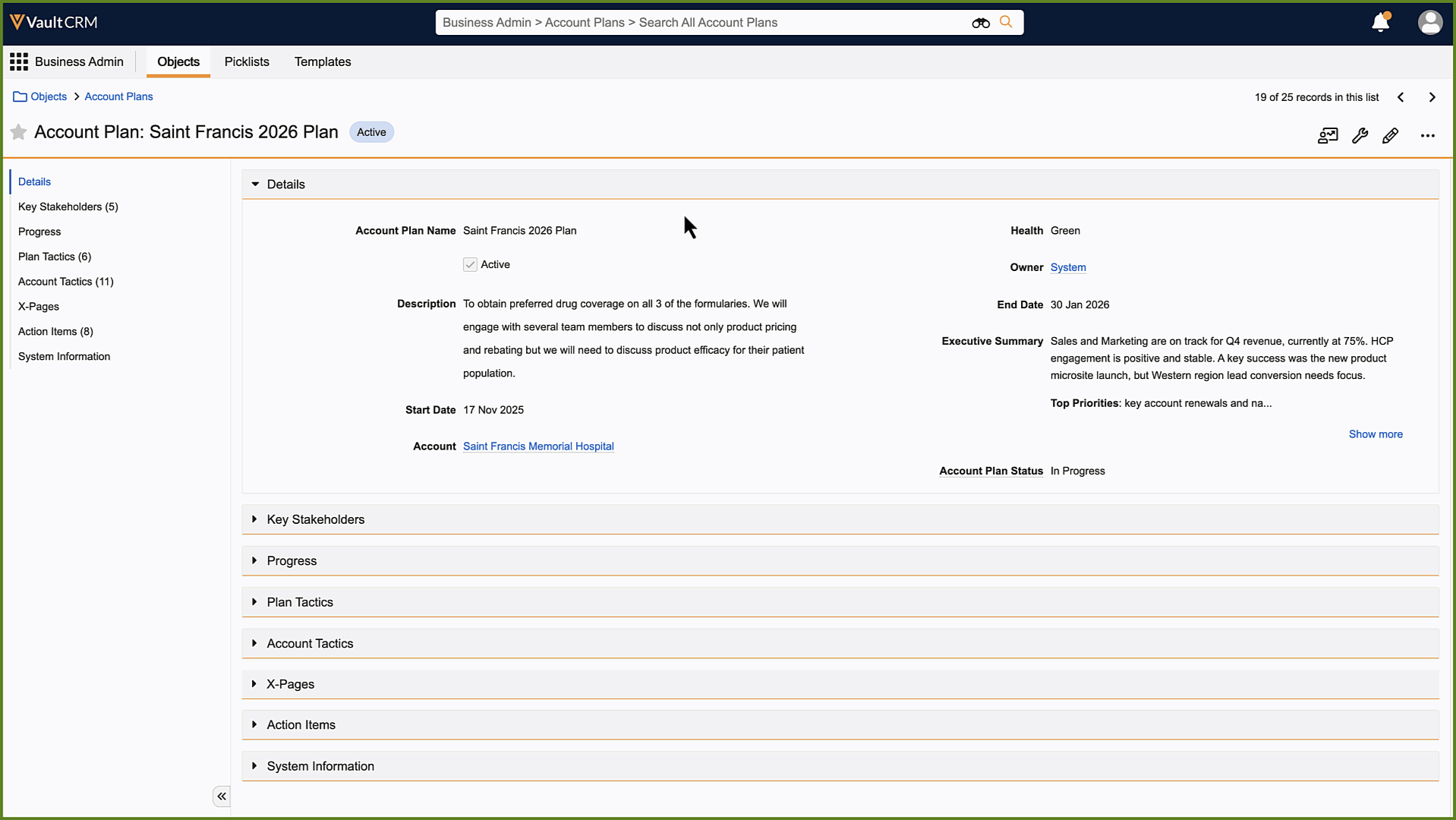Collapse the left sidebar panel
The height and width of the screenshot is (820, 1456).
point(221,796)
